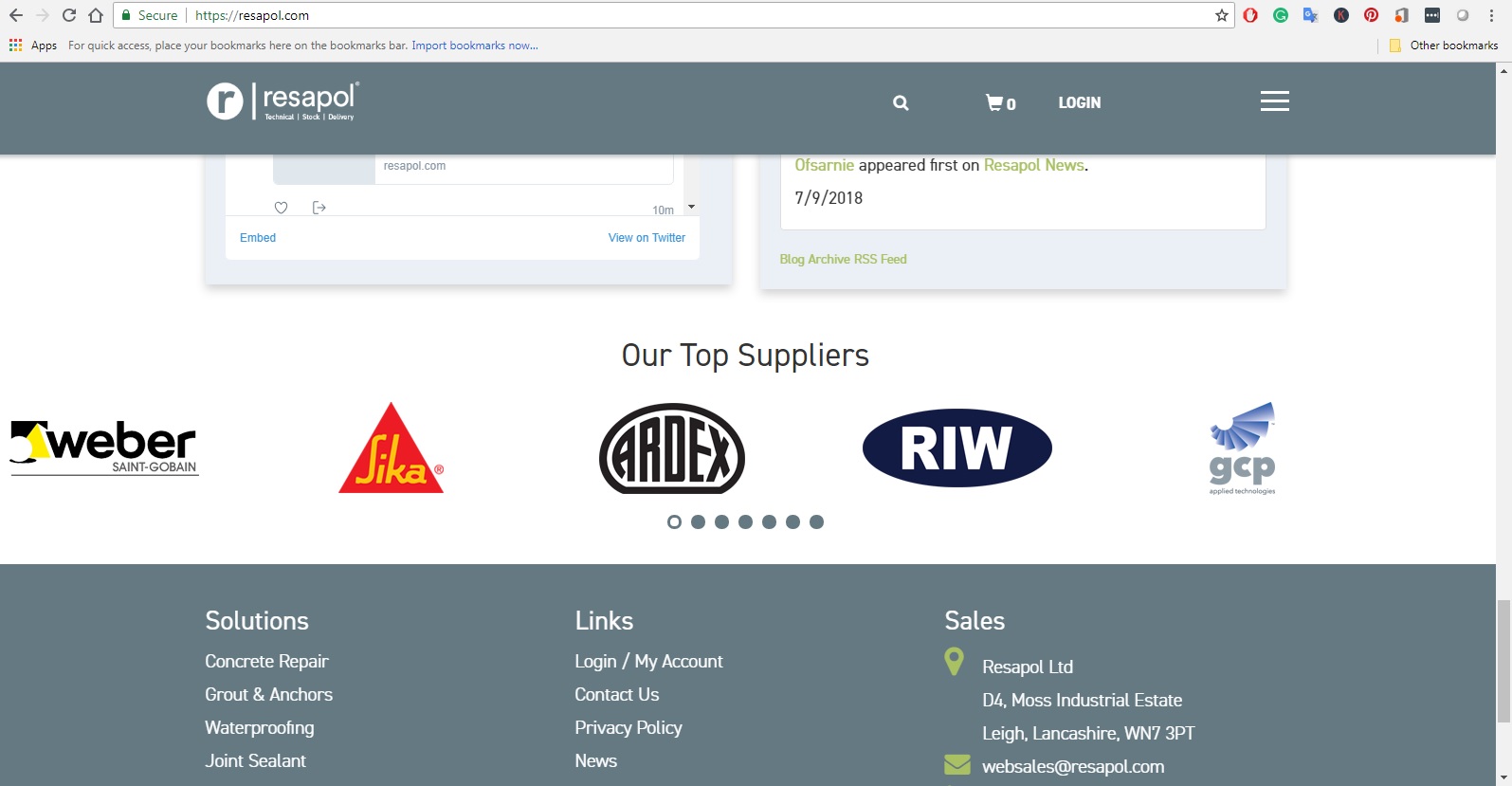Click the page vertical scrollbar thumb
Screen dimensions: 1512x786
(1503, 661)
